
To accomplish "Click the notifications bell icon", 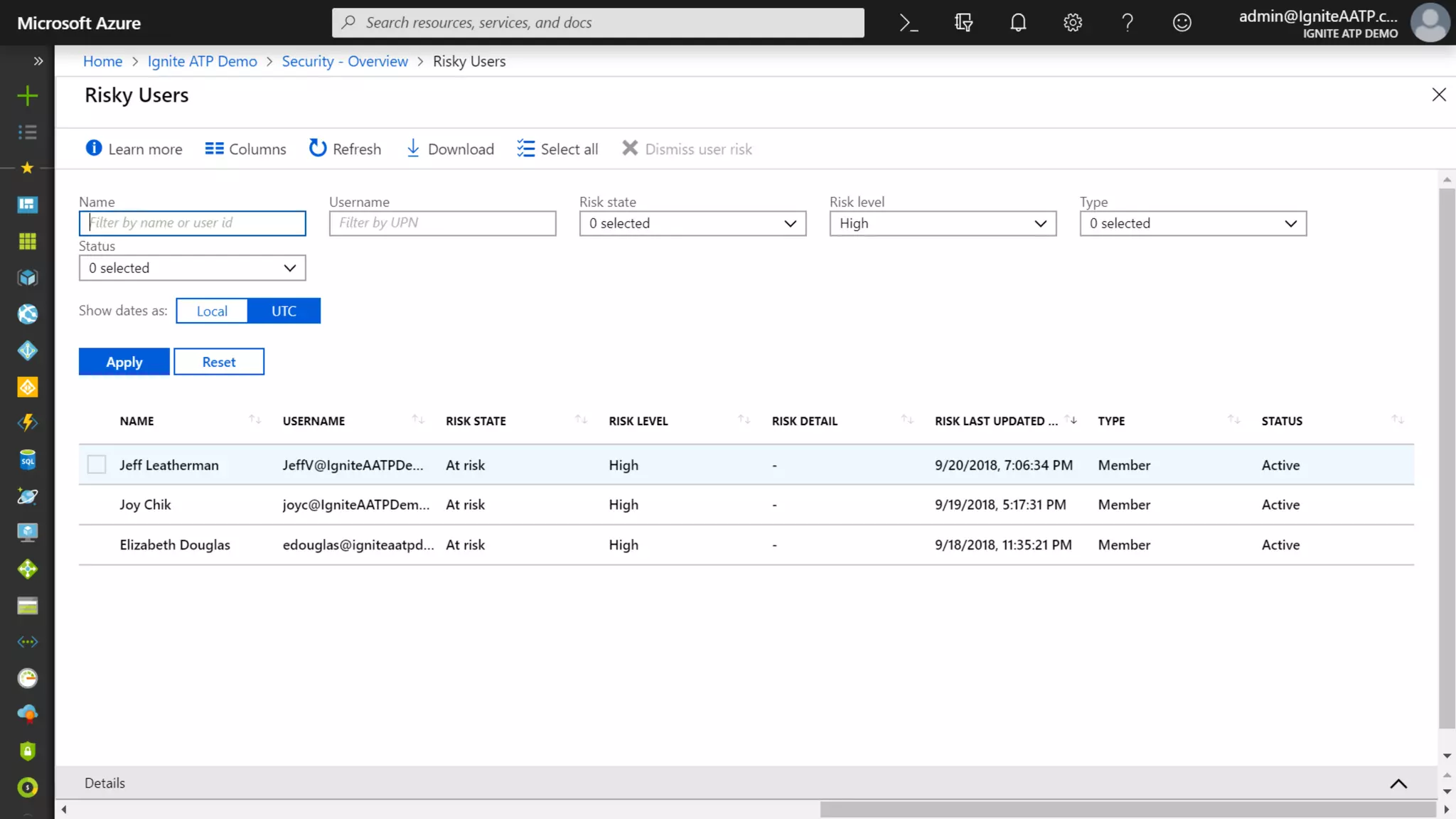I will point(1018,23).
